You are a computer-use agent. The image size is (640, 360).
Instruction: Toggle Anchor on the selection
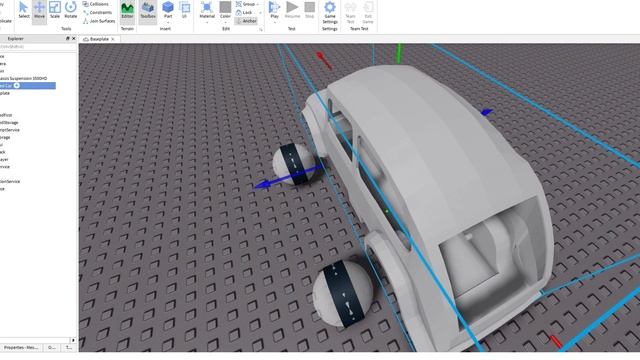(246, 21)
